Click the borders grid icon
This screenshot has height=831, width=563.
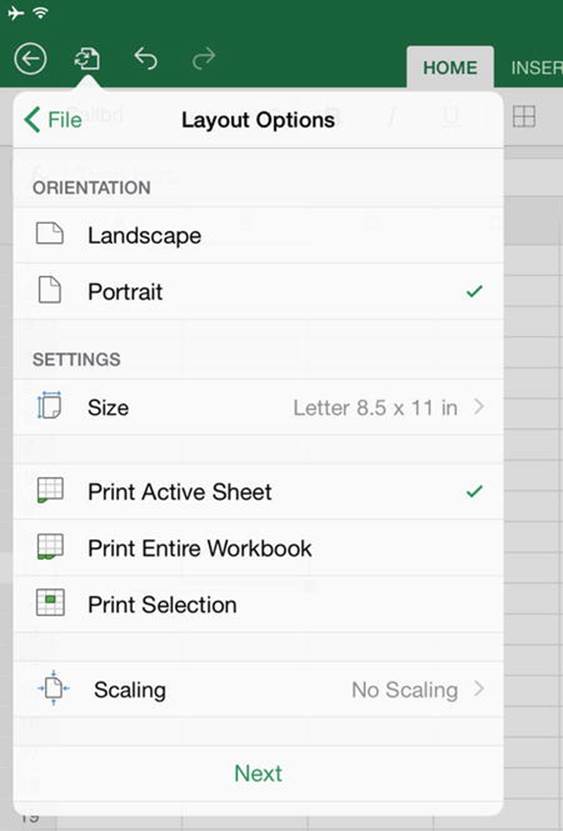[x=524, y=117]
